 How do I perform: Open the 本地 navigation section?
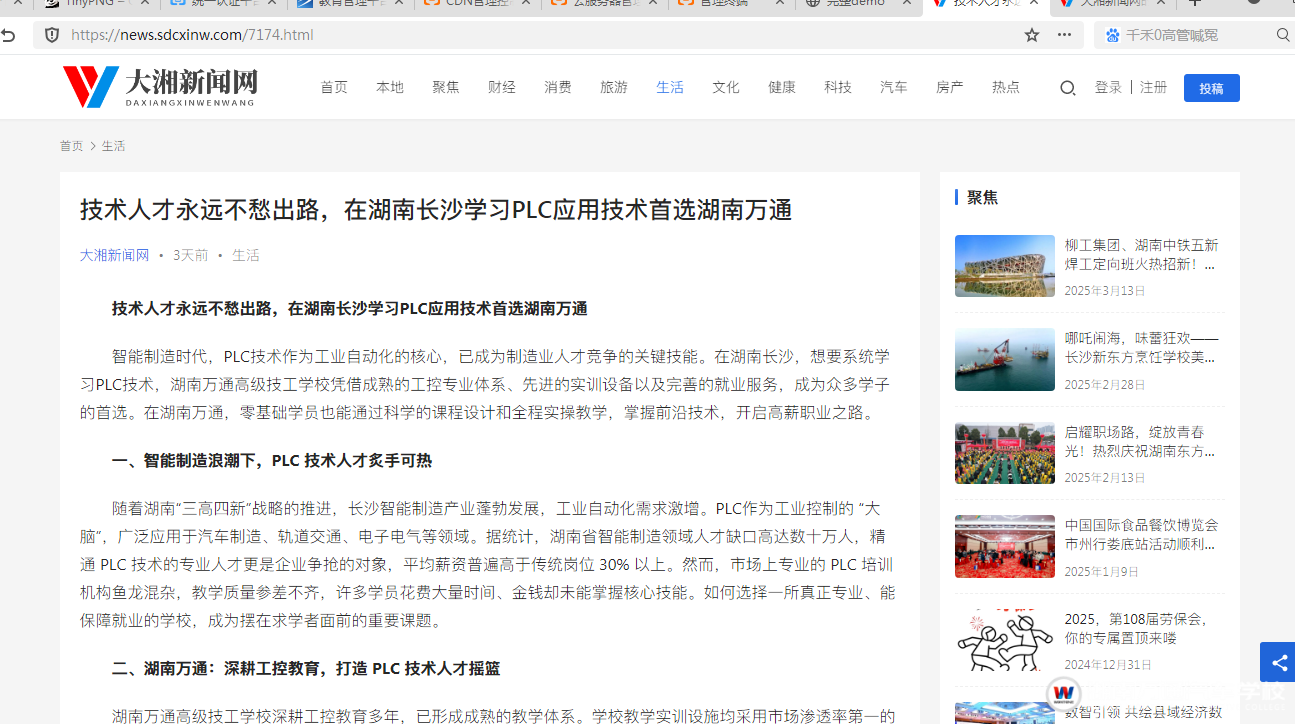(x=390, y=88)
